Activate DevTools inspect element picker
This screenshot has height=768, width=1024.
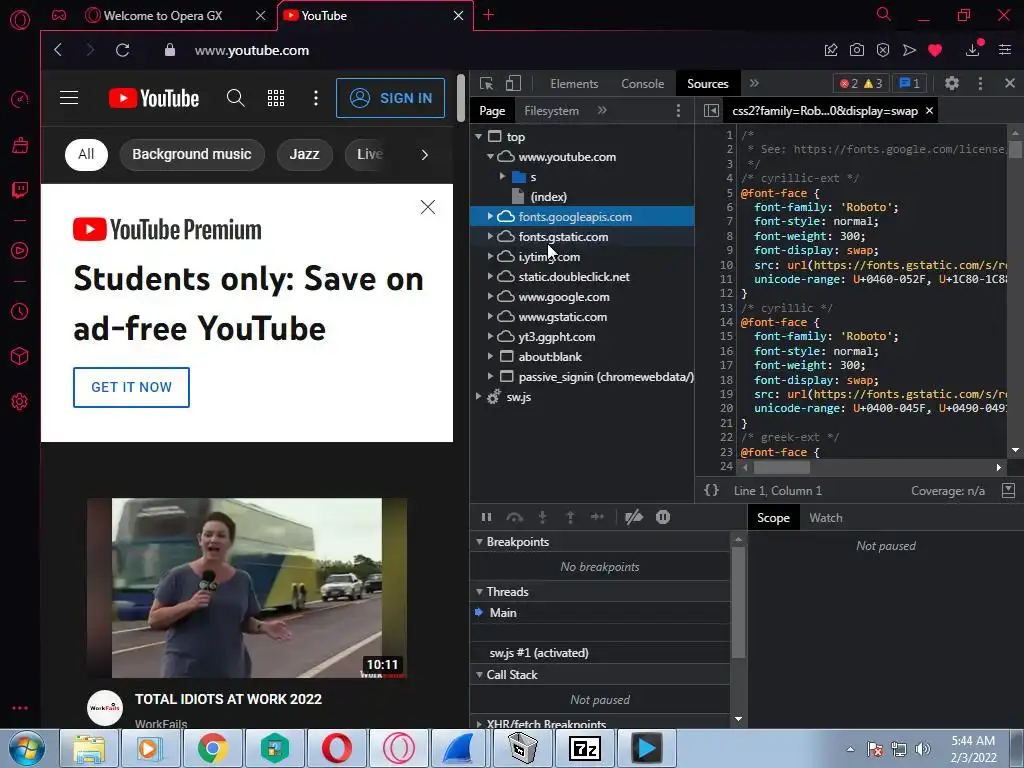pyautogui.click(x=487, y=84)
